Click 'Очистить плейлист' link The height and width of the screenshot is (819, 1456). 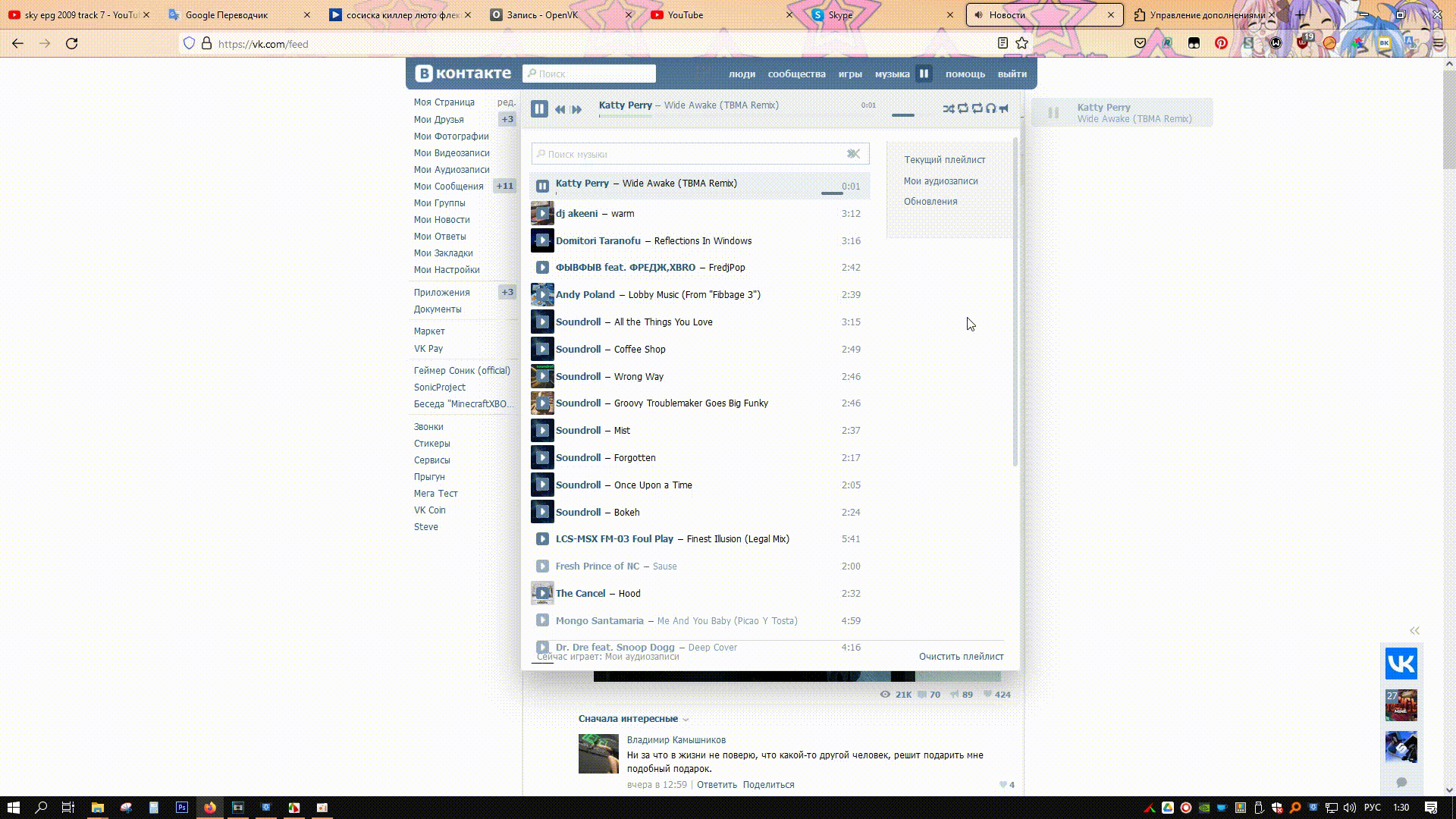(x=961, y=657)
